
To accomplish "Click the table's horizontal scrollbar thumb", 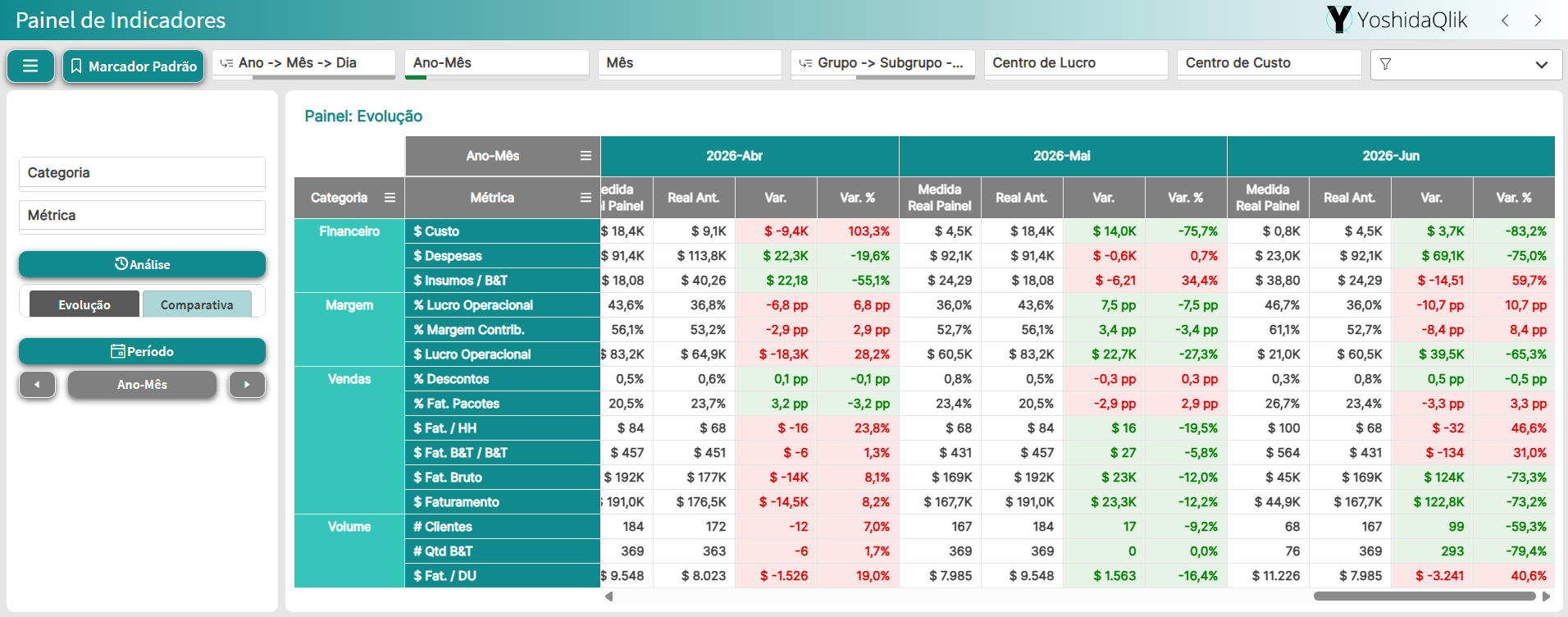I will (x=1424, y=596).
